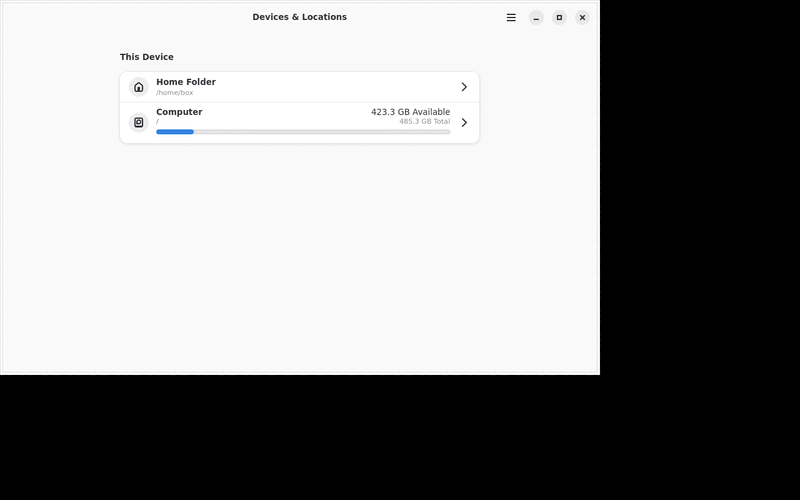Click the 423.3 GB Available text
The width and height of the screenshot is (800, 500).
[410, 112]
